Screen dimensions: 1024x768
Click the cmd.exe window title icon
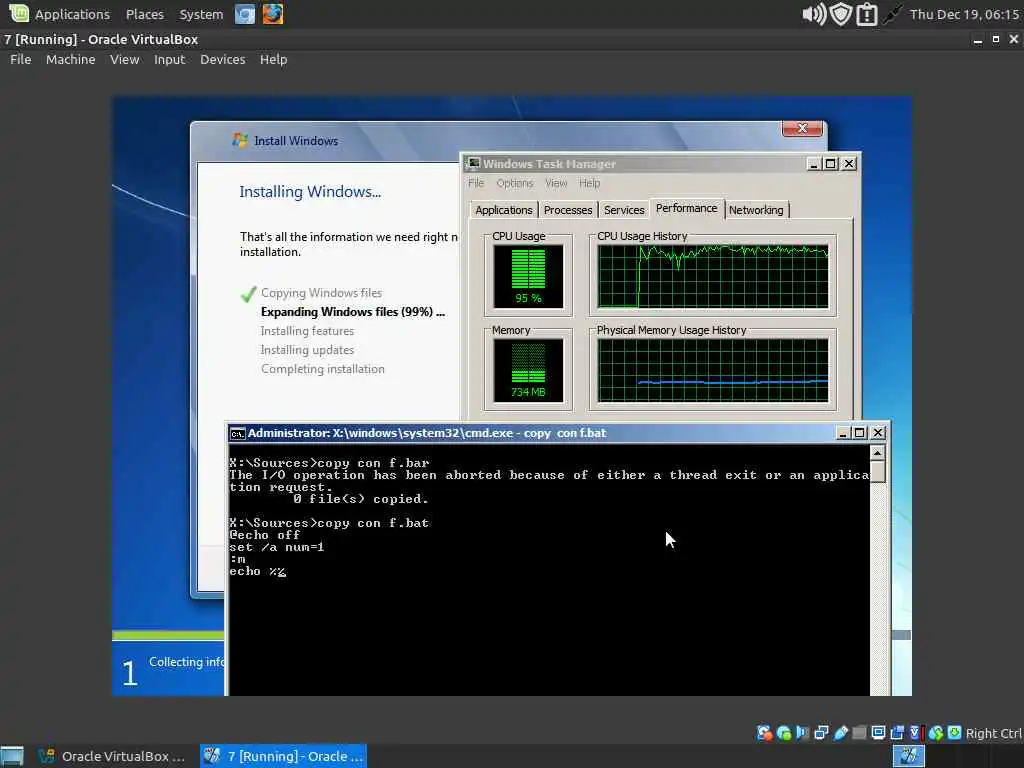238,434
